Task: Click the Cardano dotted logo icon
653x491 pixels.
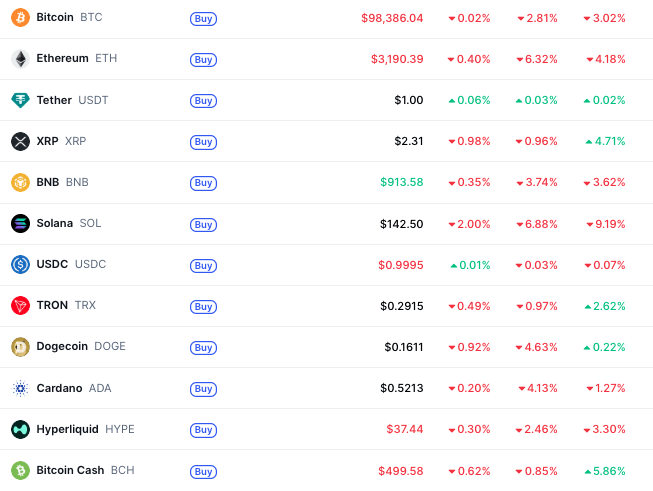Action: click(20, 388)
